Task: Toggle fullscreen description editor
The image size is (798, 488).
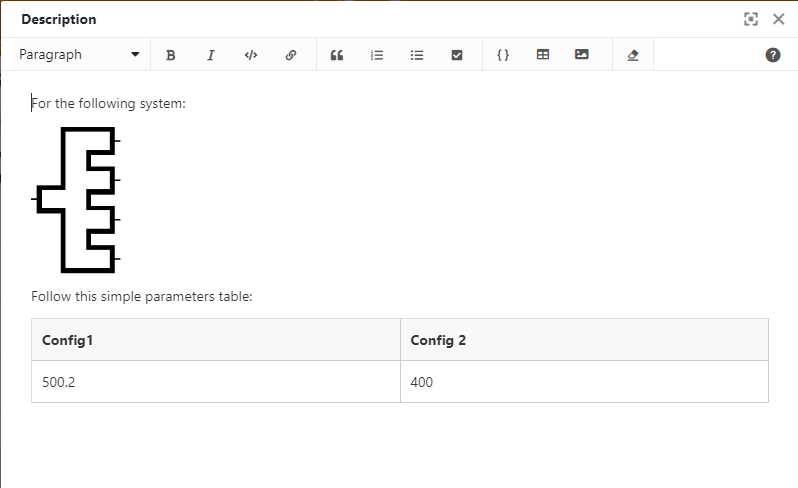Action: coord(751,19)
